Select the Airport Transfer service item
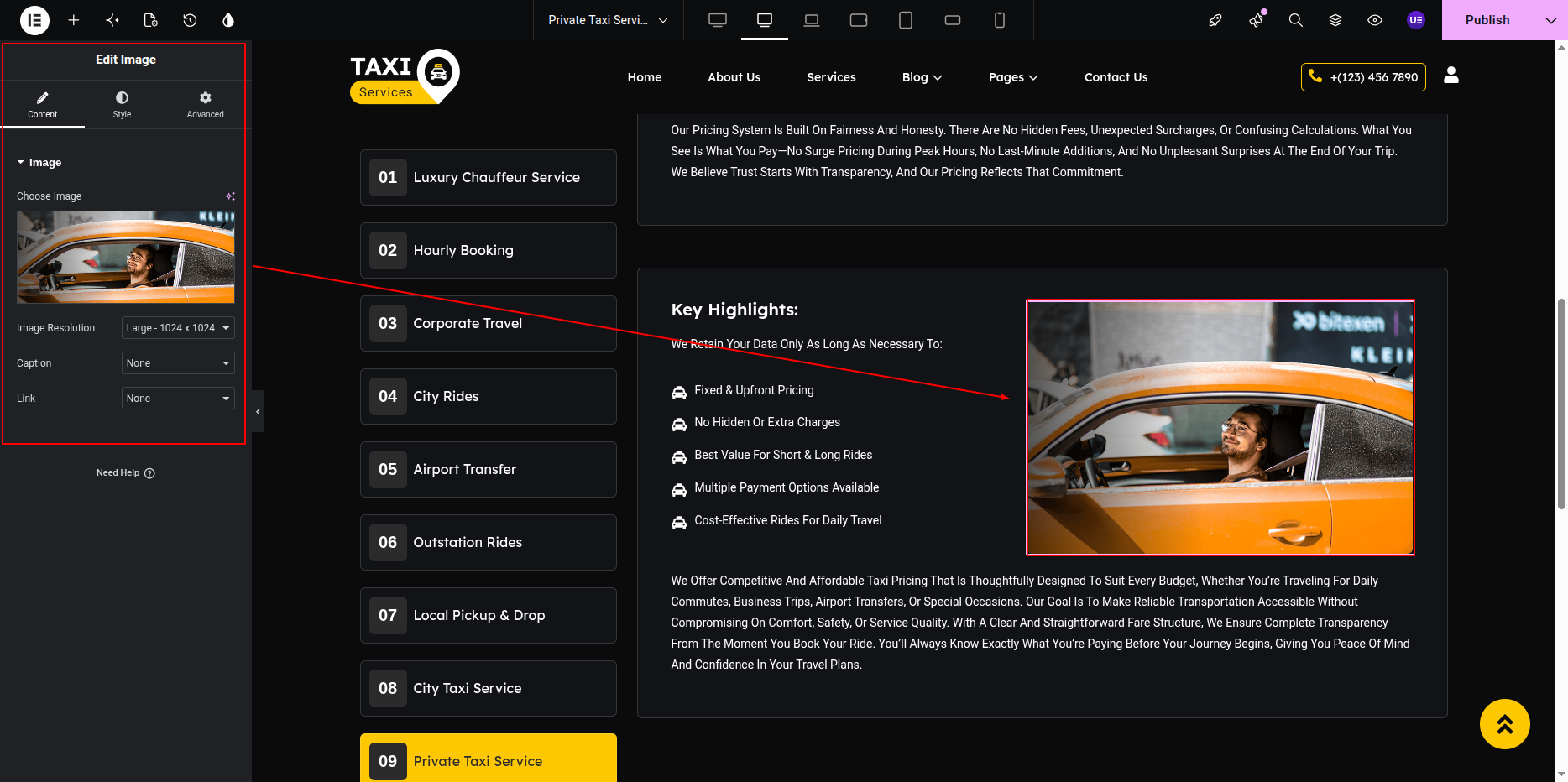Image resolution: width=1568 pixels, height=782 pixels. 489,469
